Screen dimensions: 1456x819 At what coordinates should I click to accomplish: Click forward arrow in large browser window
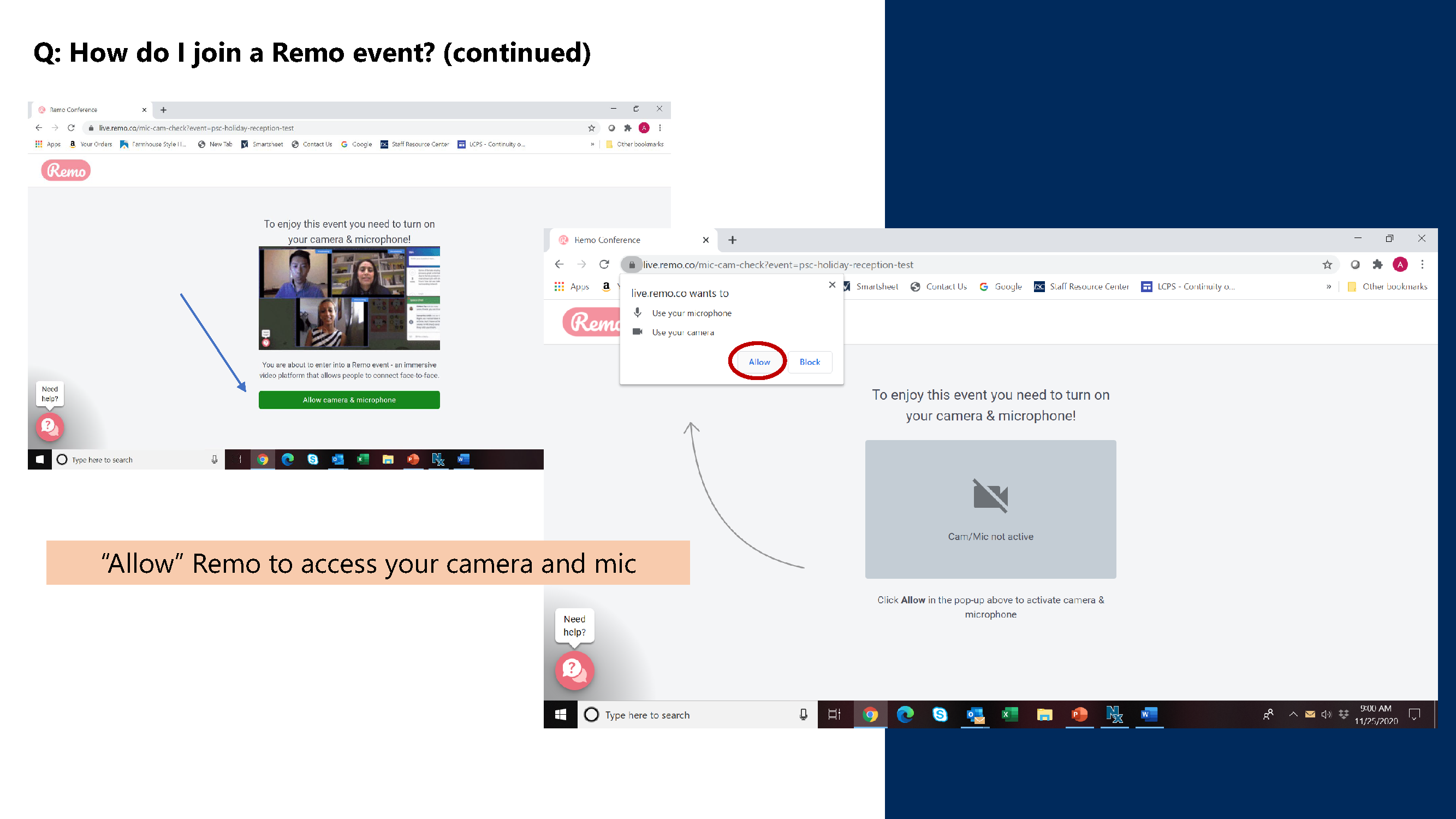[581, 264]
